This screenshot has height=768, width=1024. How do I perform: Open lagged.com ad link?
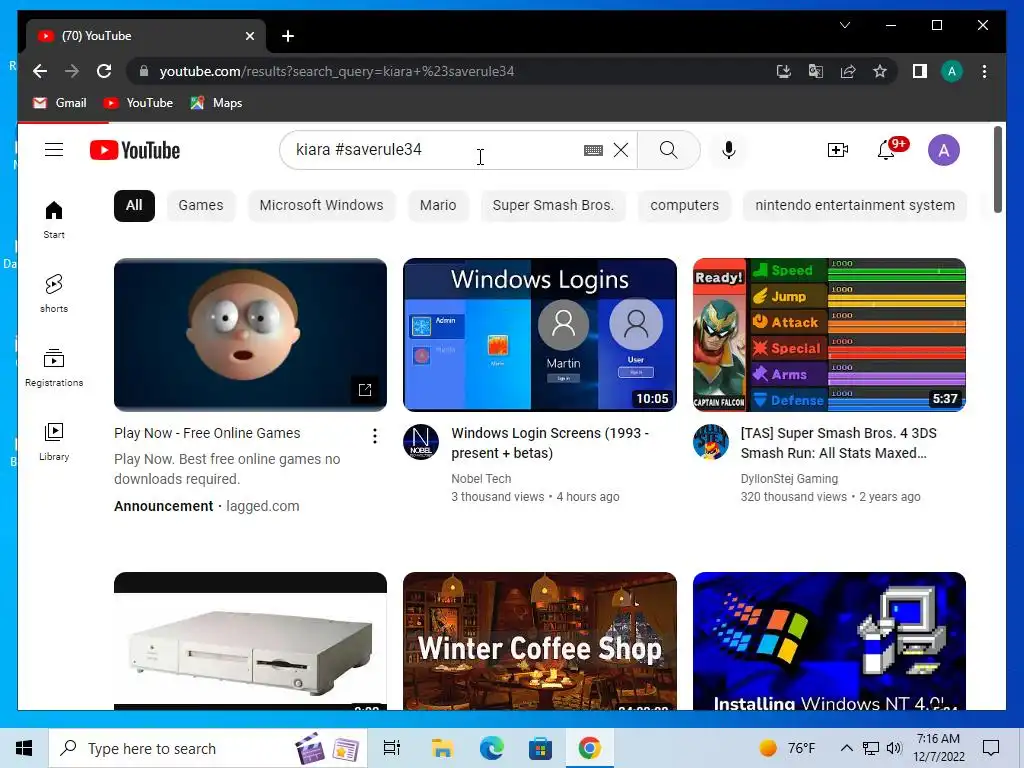pos(263,506)
